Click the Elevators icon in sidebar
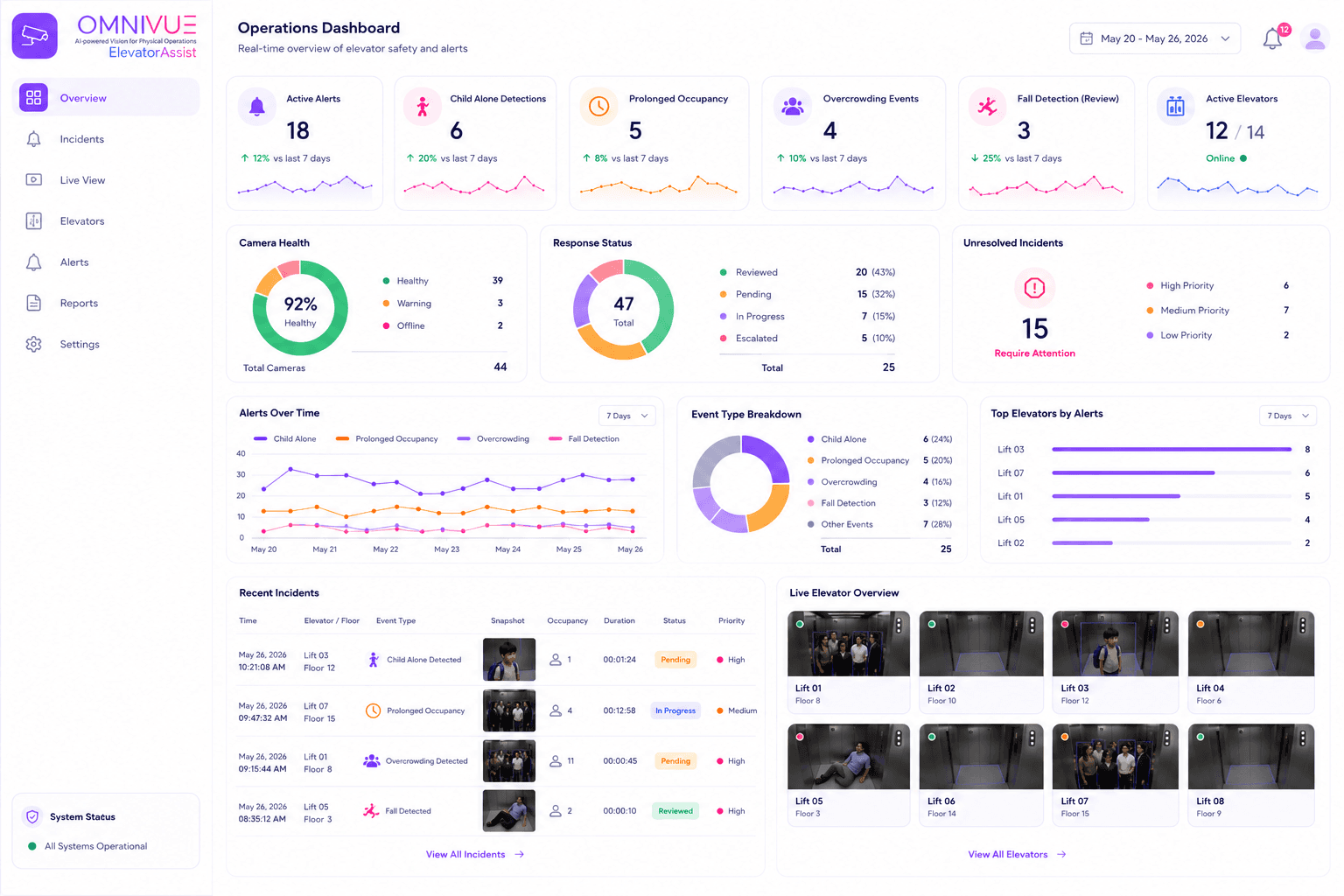This screenshot has width=1344, height=896. (33, 220)
